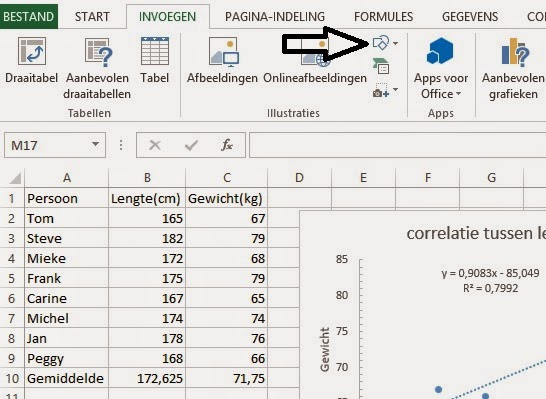The height and width of the screenshot is (399, 546).
Task: Click the formula bar resize dots handle
Action: 121,145
